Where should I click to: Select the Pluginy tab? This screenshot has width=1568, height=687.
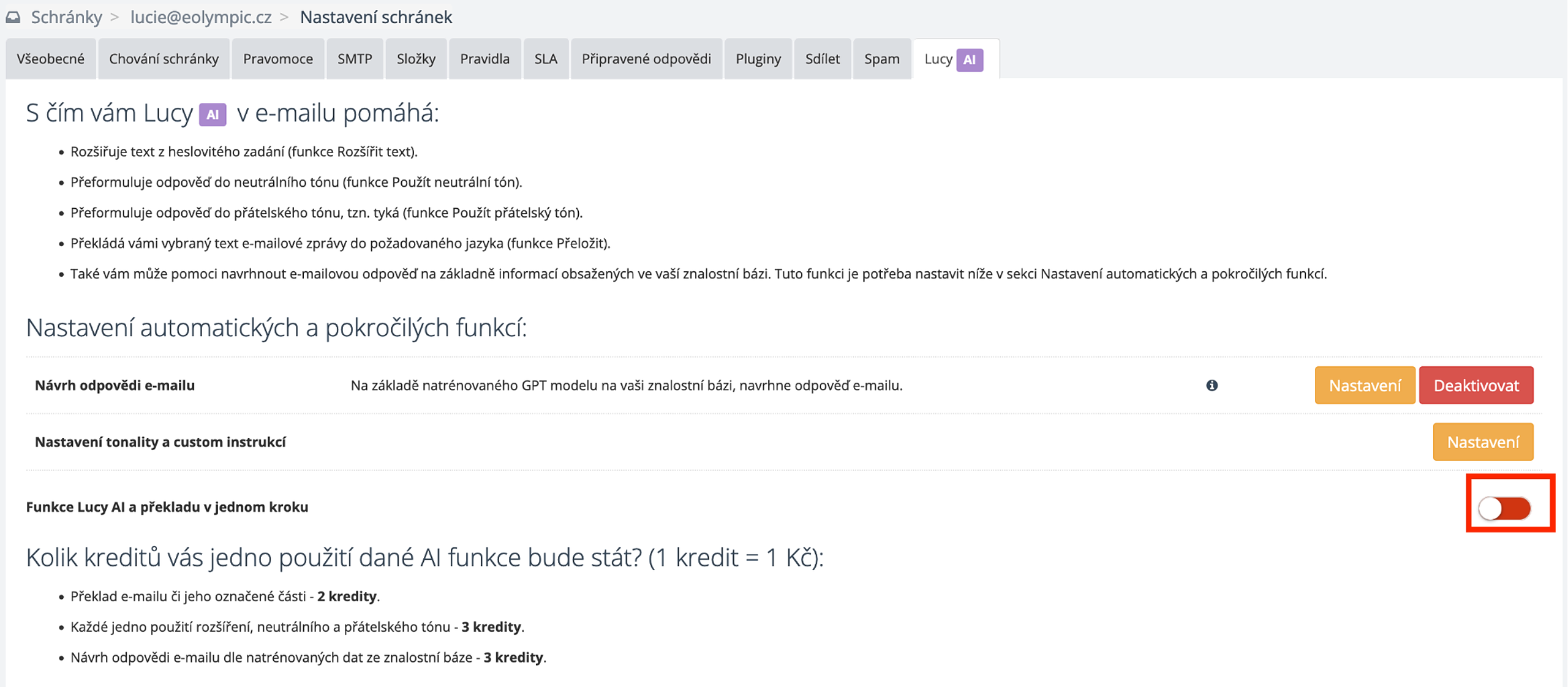(758, 59)
